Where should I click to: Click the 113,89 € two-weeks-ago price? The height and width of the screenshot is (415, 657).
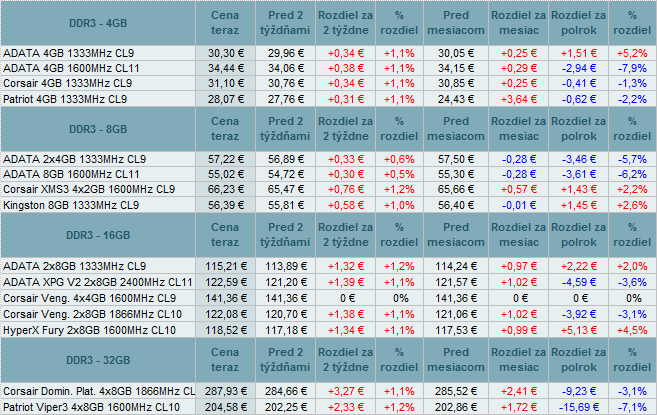point(285,266)
